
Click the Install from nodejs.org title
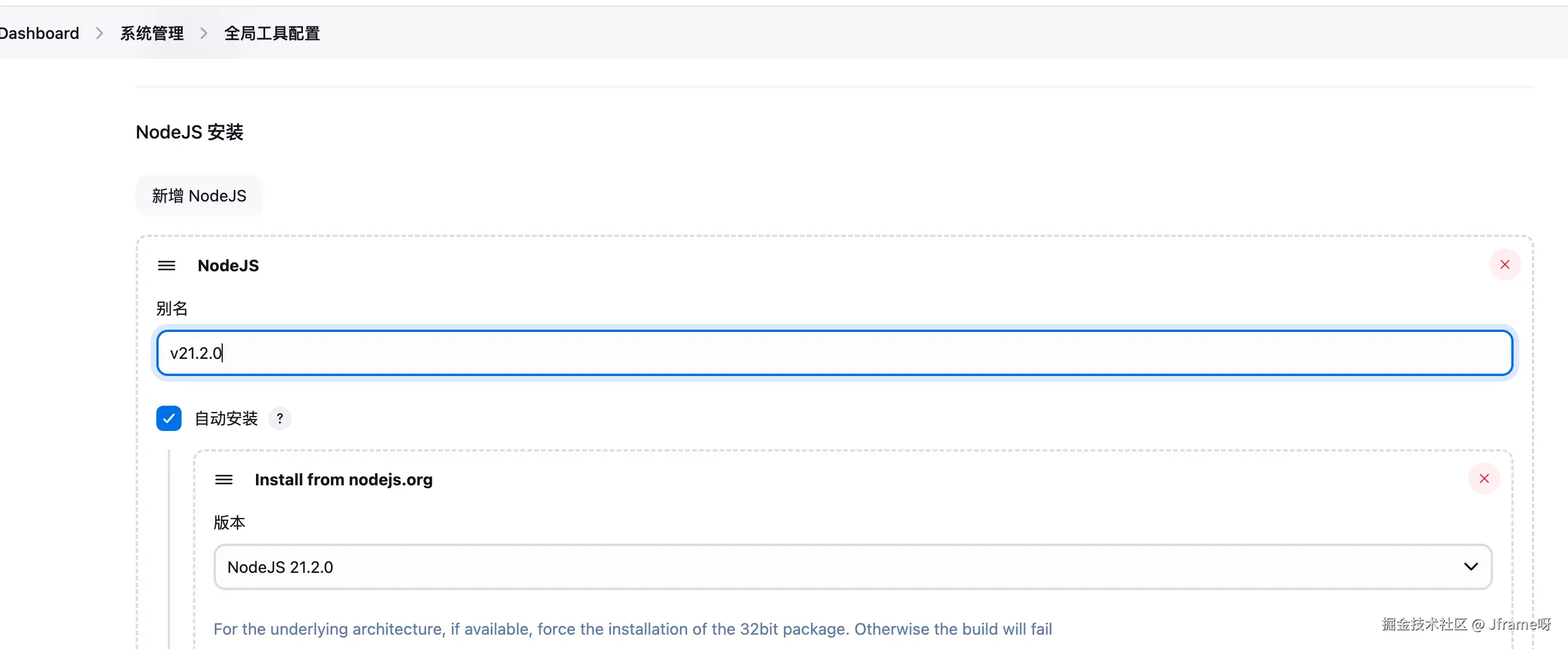343,480
